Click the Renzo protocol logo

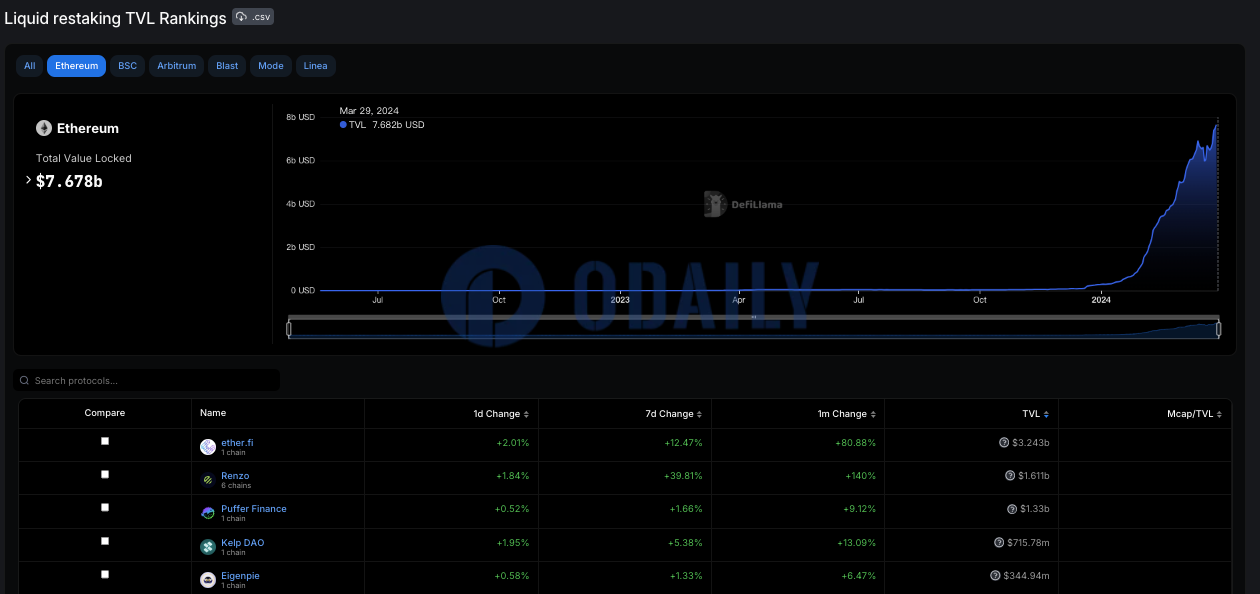pos(208,480)
